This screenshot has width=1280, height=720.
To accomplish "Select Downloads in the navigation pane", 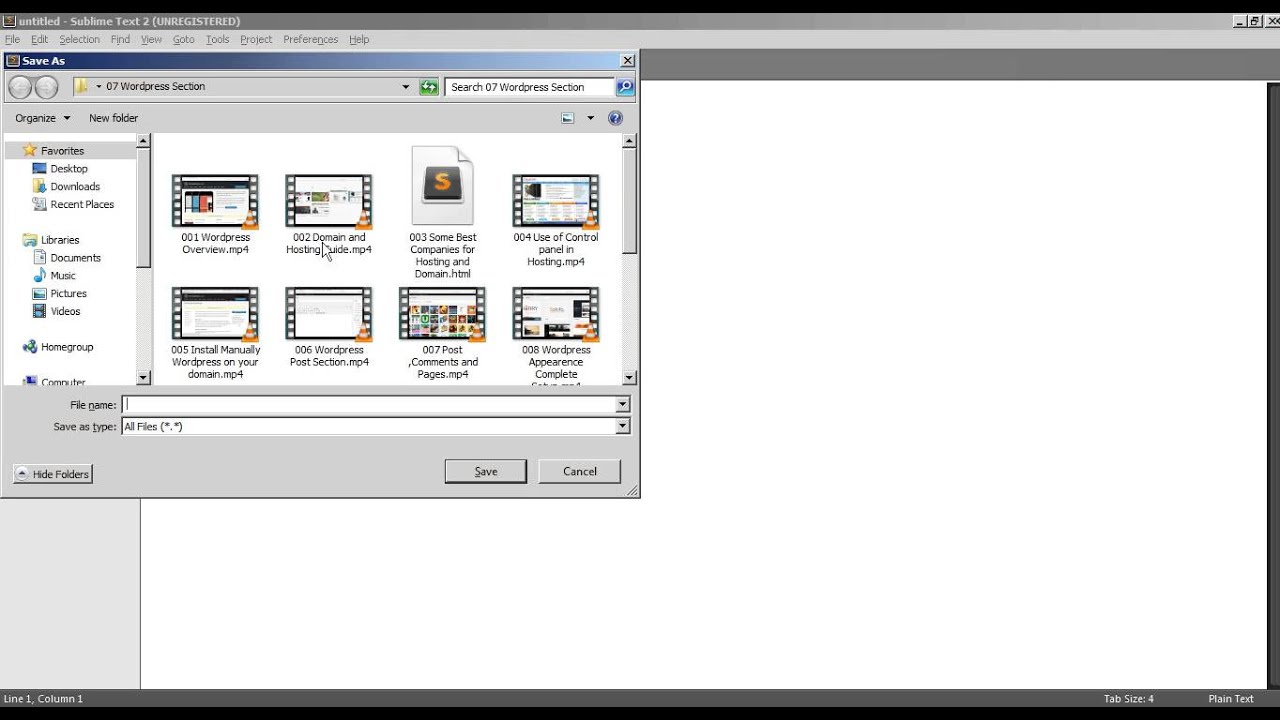I will point(75,187).
